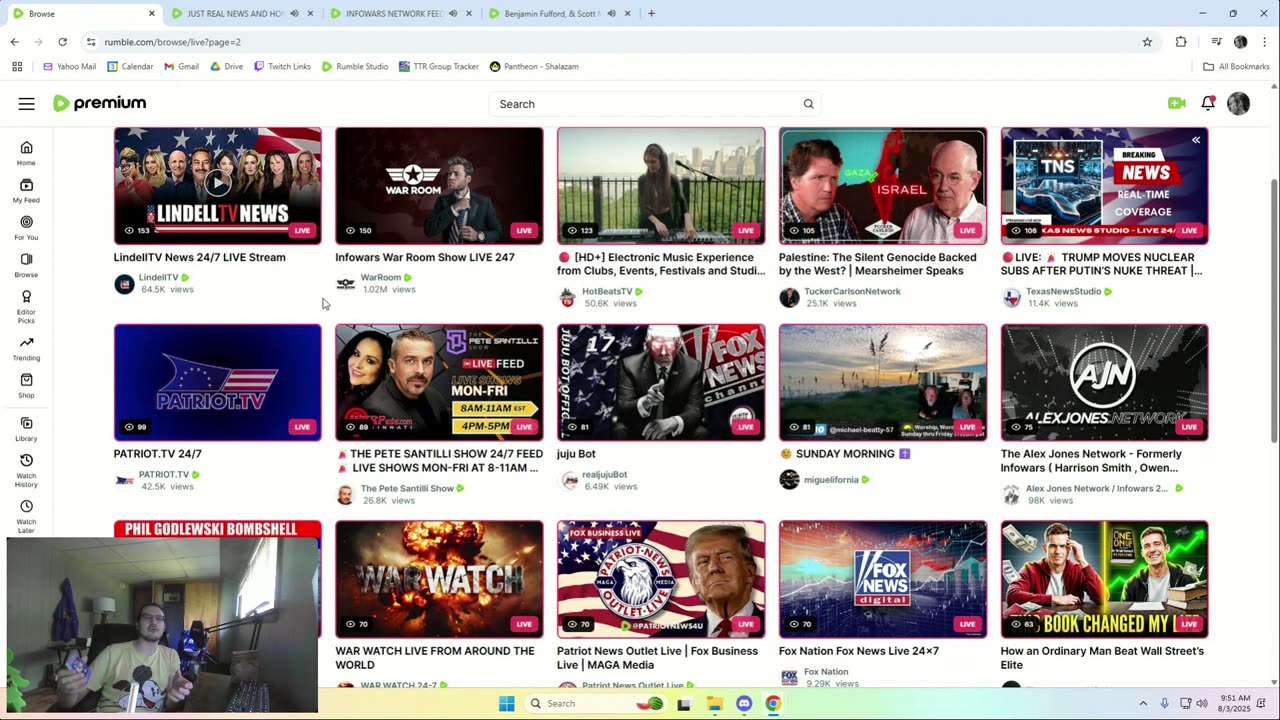Open Chrome from the taskbar
Image resolution: width=1280 pixels, height=720 pixels.
point(773,704)
